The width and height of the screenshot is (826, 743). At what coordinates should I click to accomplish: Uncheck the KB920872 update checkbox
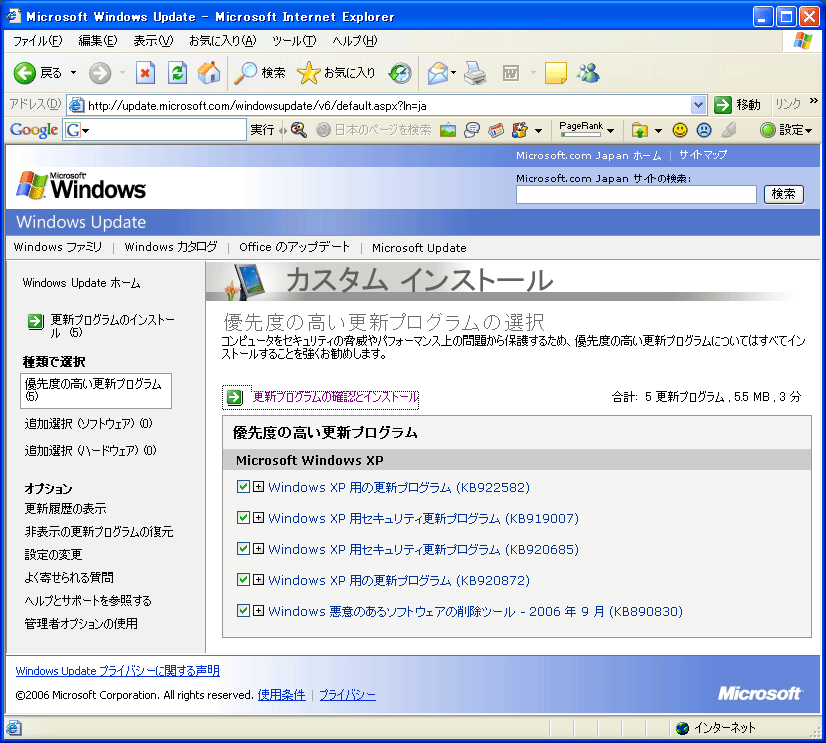243,580
